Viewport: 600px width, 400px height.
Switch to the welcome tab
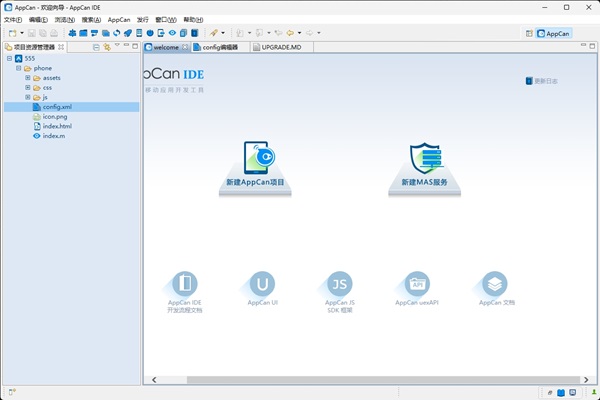pyautogui.click(x=166, y=47)
